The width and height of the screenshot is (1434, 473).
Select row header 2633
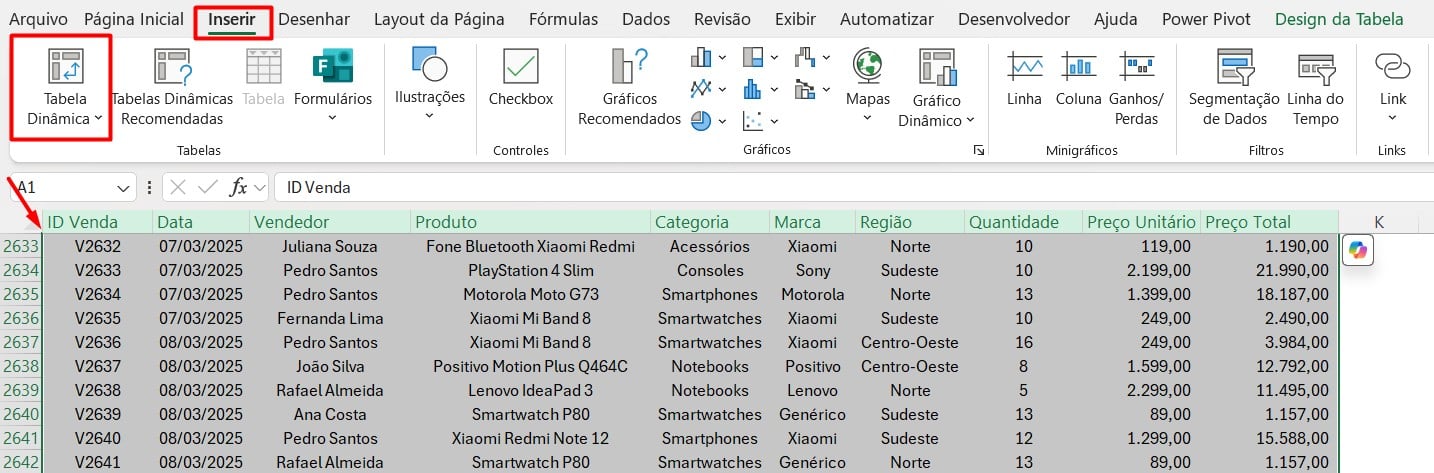[x=21, y=246]
